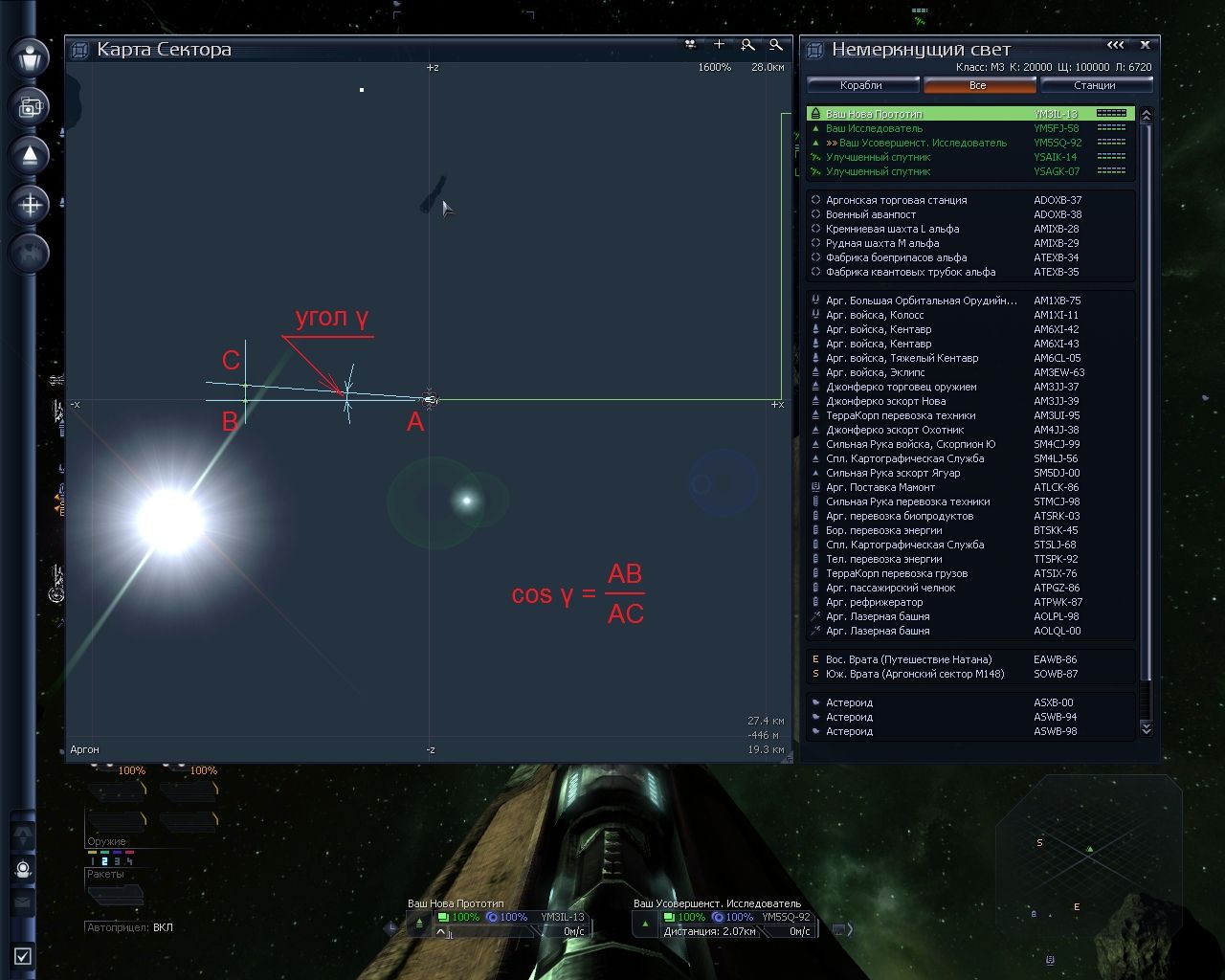Select Улучшенный спутник YSAIK-14 row

click(x=970, y=157)
